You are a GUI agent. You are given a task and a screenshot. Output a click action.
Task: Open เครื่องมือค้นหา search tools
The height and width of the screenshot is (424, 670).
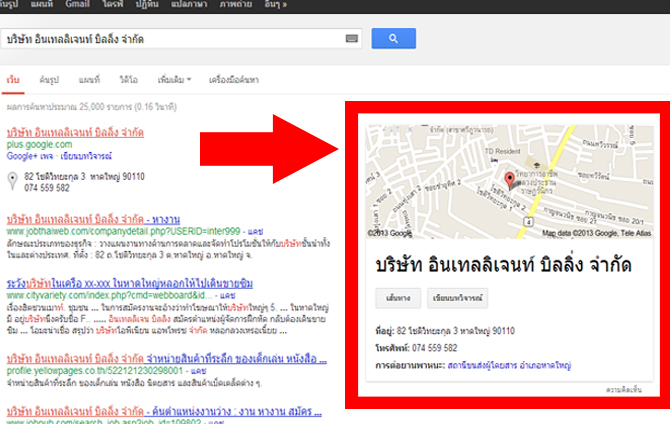click(x=234, y=80)
